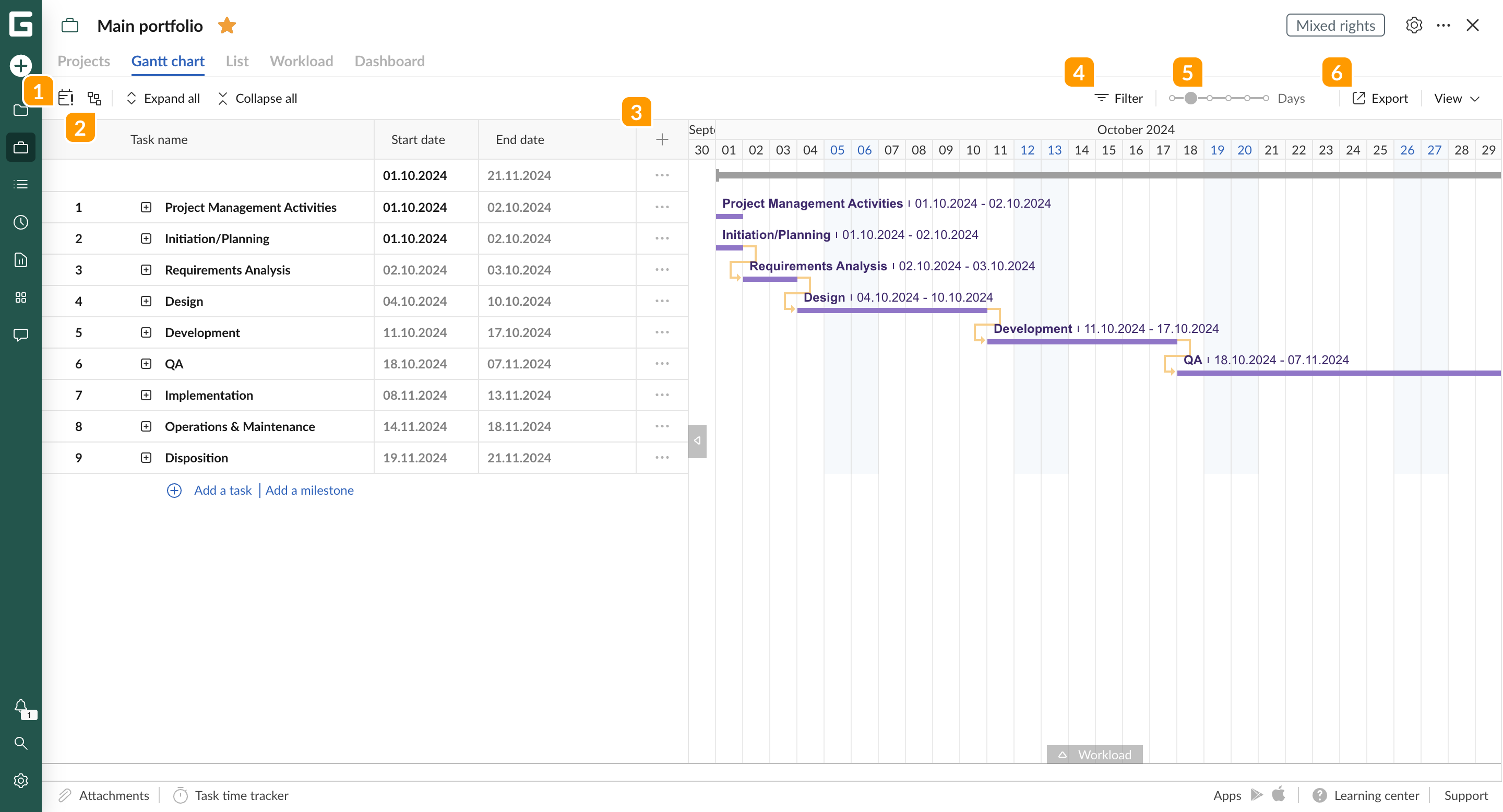Open search from the sidebar

[21, 743]
